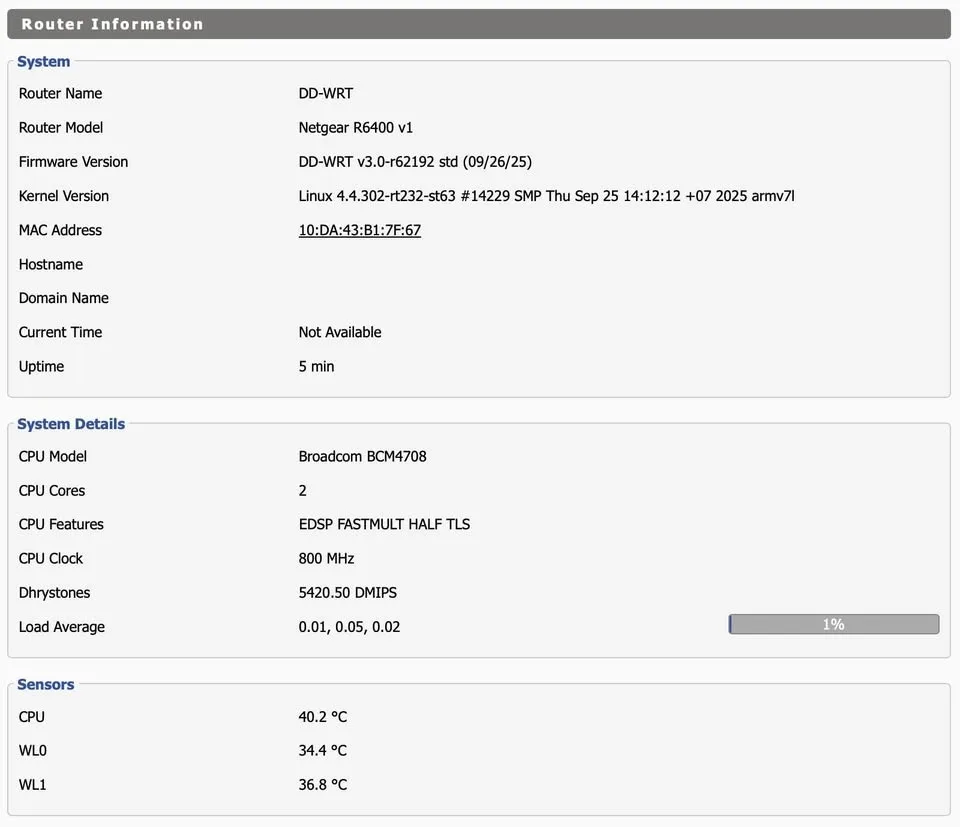
Task: Click the Firmware Version DD-WRT v3.0 text
Action: point(414,161)
